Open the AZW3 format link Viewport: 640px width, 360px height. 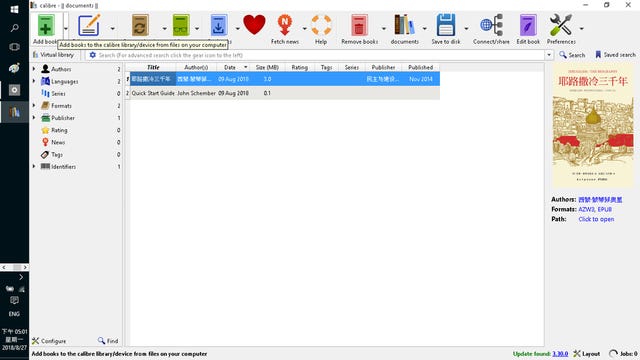pyautogui.click(x=586, y=209)
